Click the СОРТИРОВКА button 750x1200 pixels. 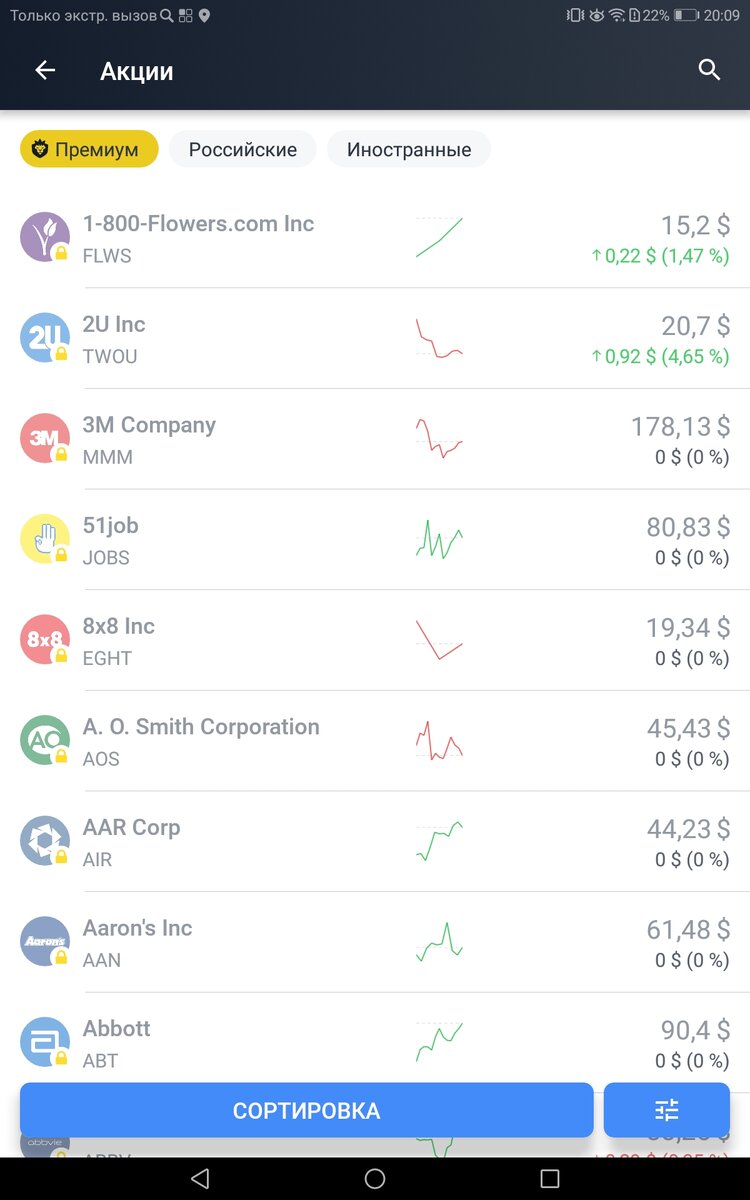coord(306,1110)
